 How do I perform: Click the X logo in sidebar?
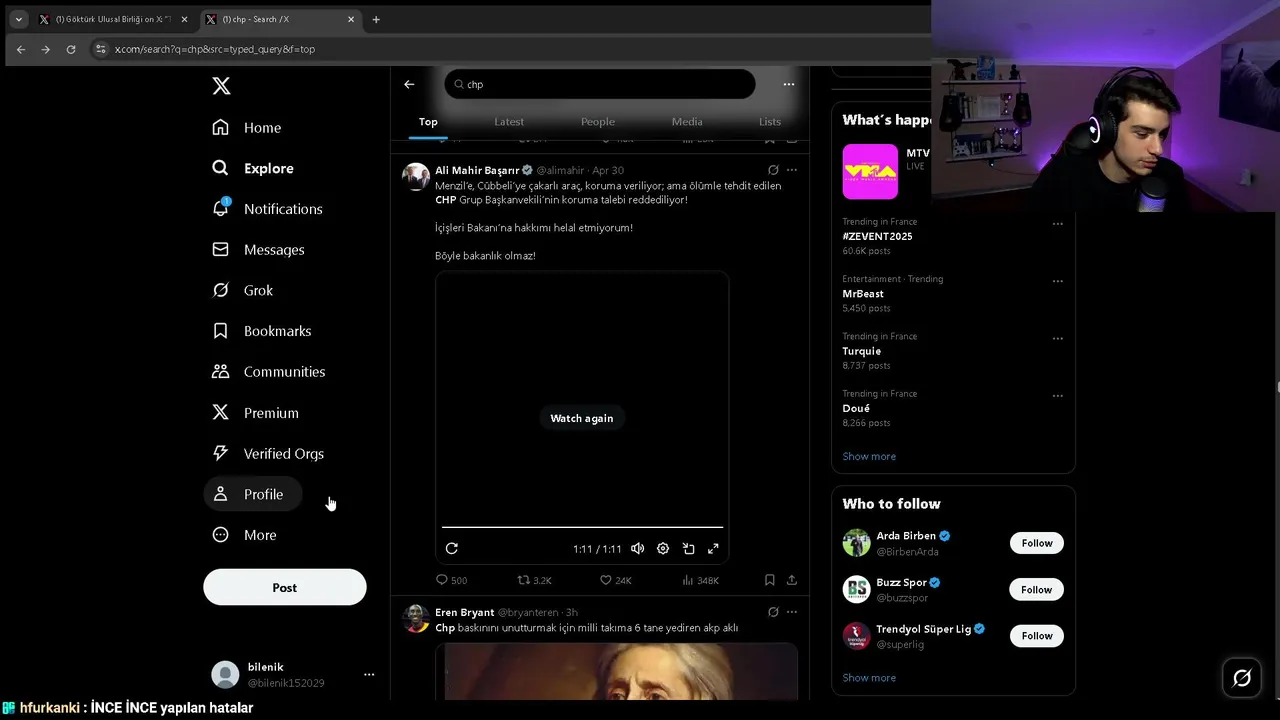221,86
